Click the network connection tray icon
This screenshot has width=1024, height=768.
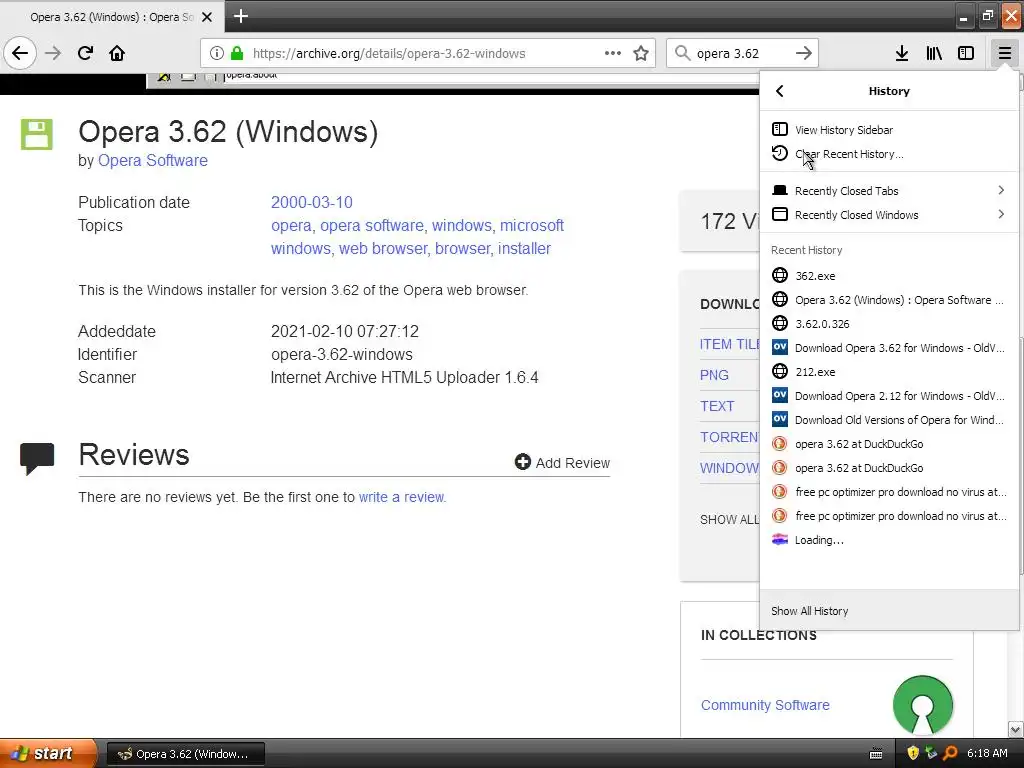931,753
